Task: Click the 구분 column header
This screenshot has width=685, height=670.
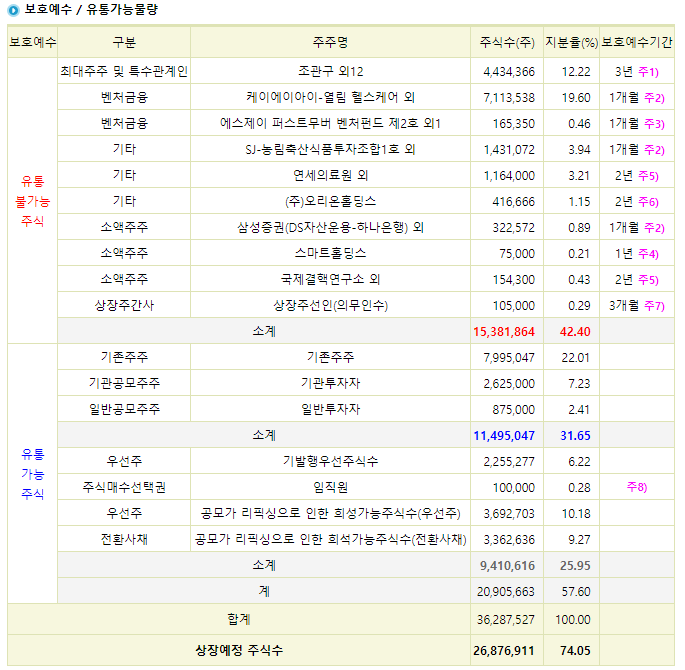Action: 125,42
